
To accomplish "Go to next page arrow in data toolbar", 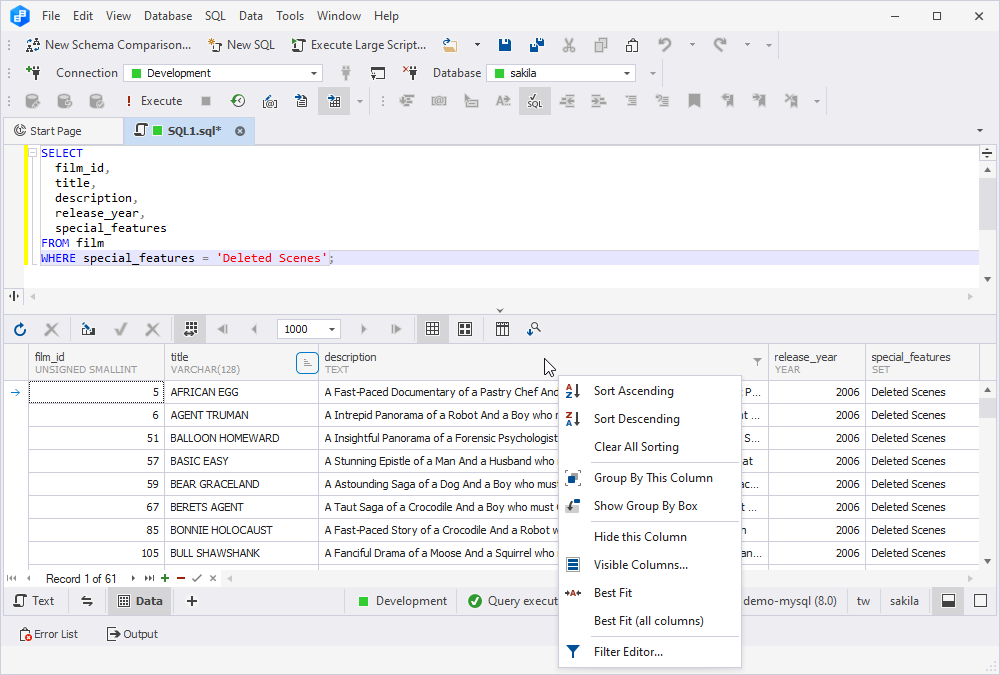I will [x=364, y=329].
